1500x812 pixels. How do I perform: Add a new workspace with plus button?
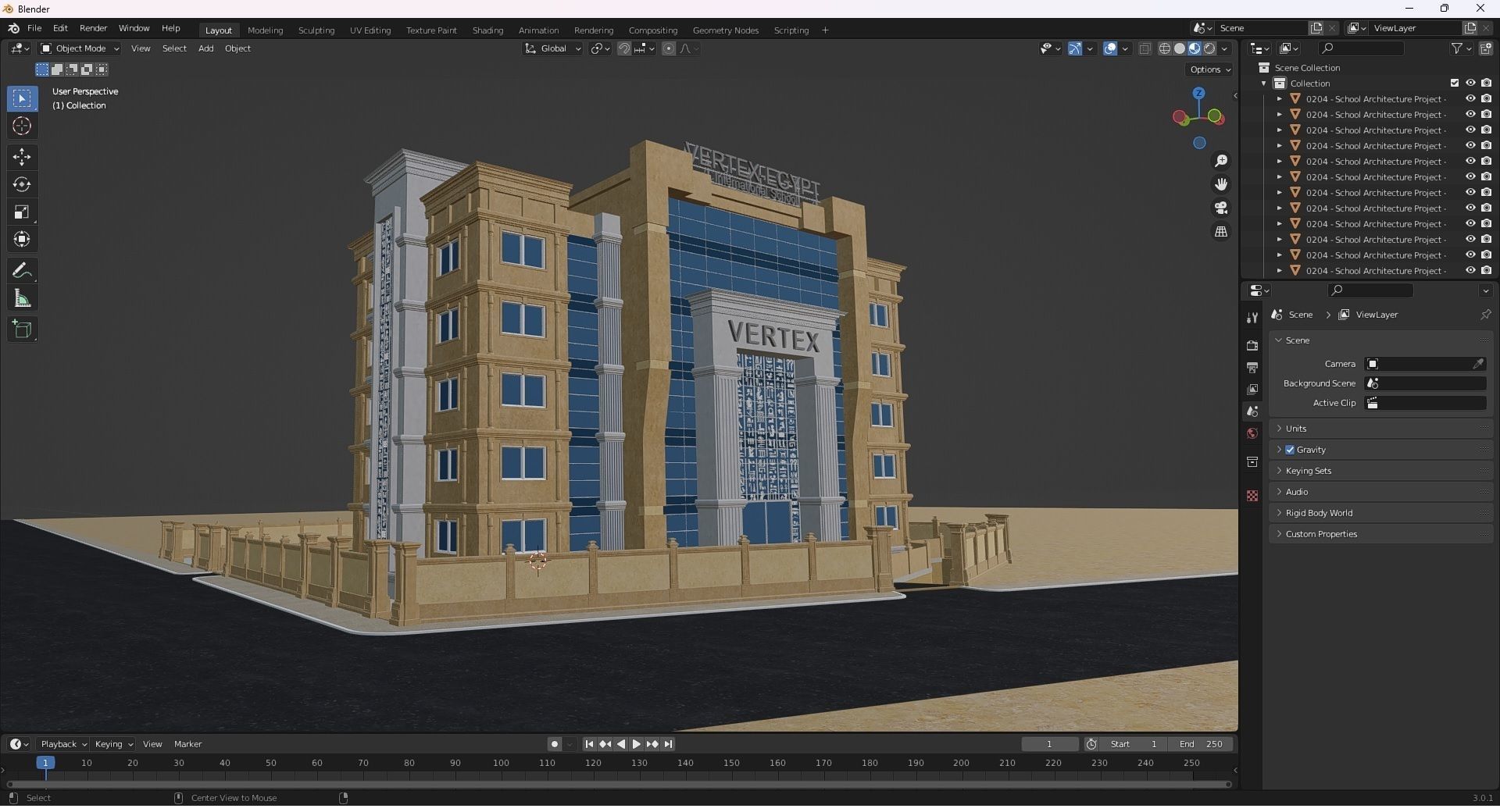825,30
